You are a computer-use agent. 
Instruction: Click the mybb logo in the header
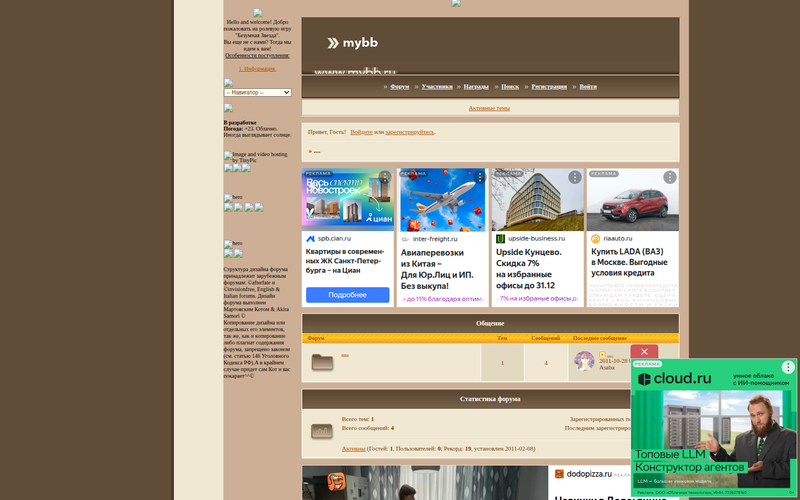tap(352, 43)
